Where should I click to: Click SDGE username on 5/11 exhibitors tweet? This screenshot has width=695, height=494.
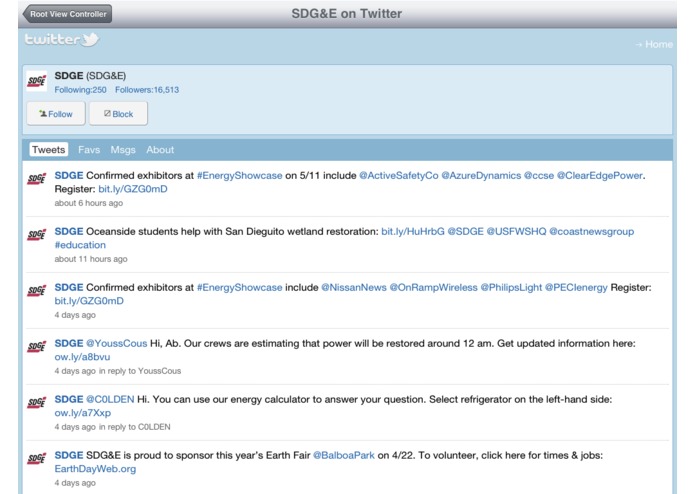[69, 175]
